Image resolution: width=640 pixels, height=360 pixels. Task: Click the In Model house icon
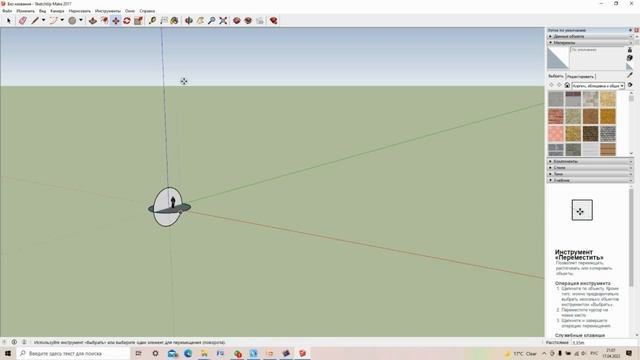pyautogui.click(x=567, y=85)
